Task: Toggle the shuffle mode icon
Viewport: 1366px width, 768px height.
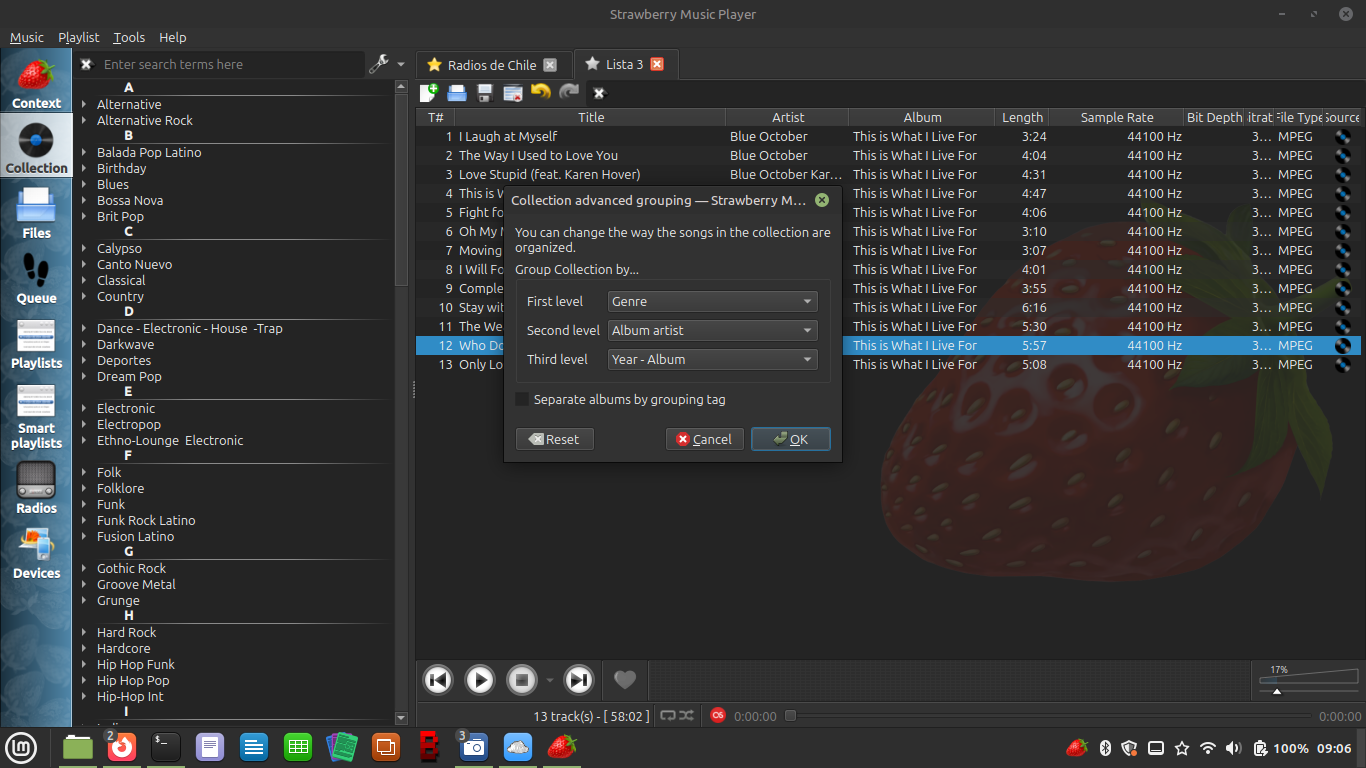Action: click(686, 715)
